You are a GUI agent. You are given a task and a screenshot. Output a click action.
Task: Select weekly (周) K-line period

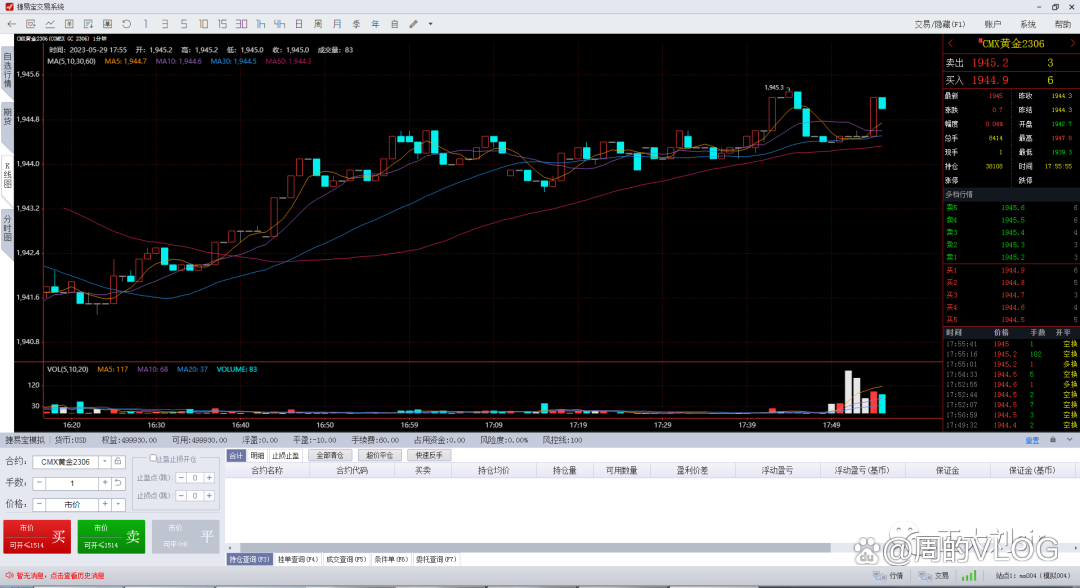click(x=318, y=24)
